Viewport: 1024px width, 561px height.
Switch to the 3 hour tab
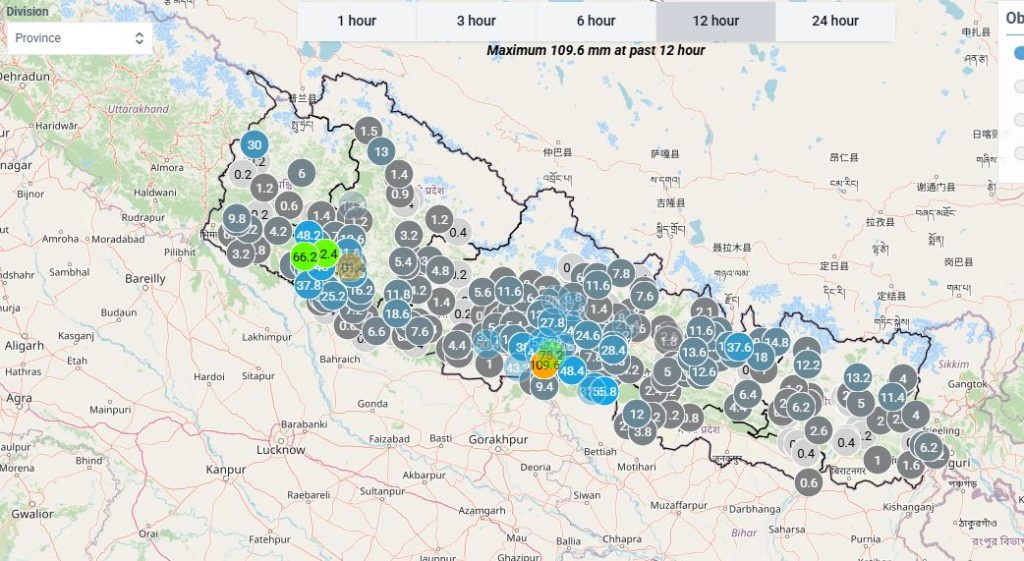[x=476, y=21]
